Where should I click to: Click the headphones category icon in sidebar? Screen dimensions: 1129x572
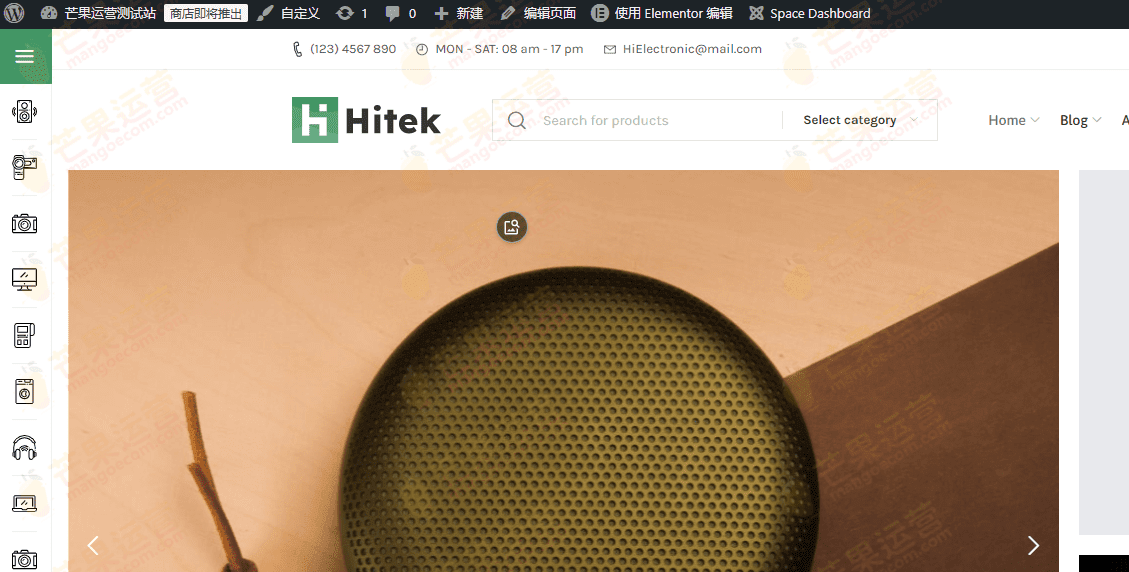pos(24,447)
